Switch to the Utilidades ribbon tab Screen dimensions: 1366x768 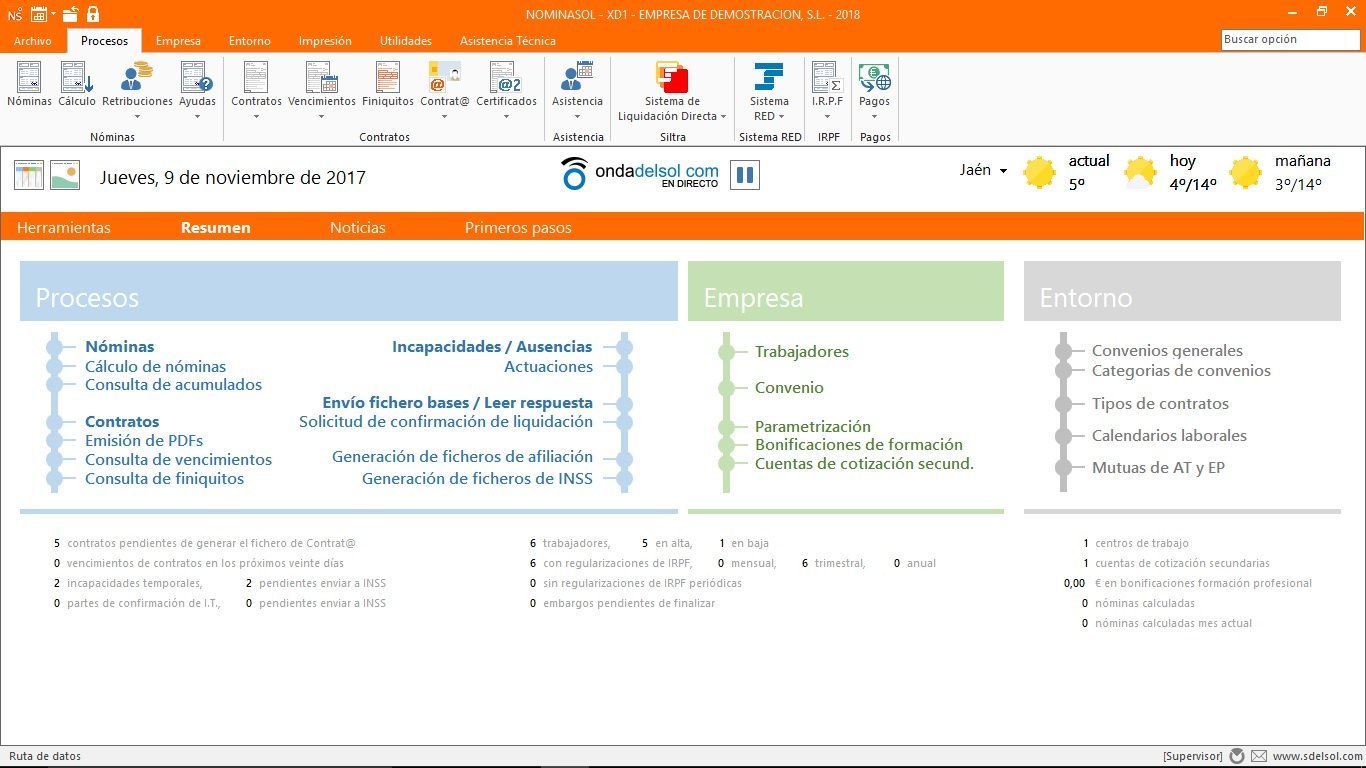pos(406,41)
